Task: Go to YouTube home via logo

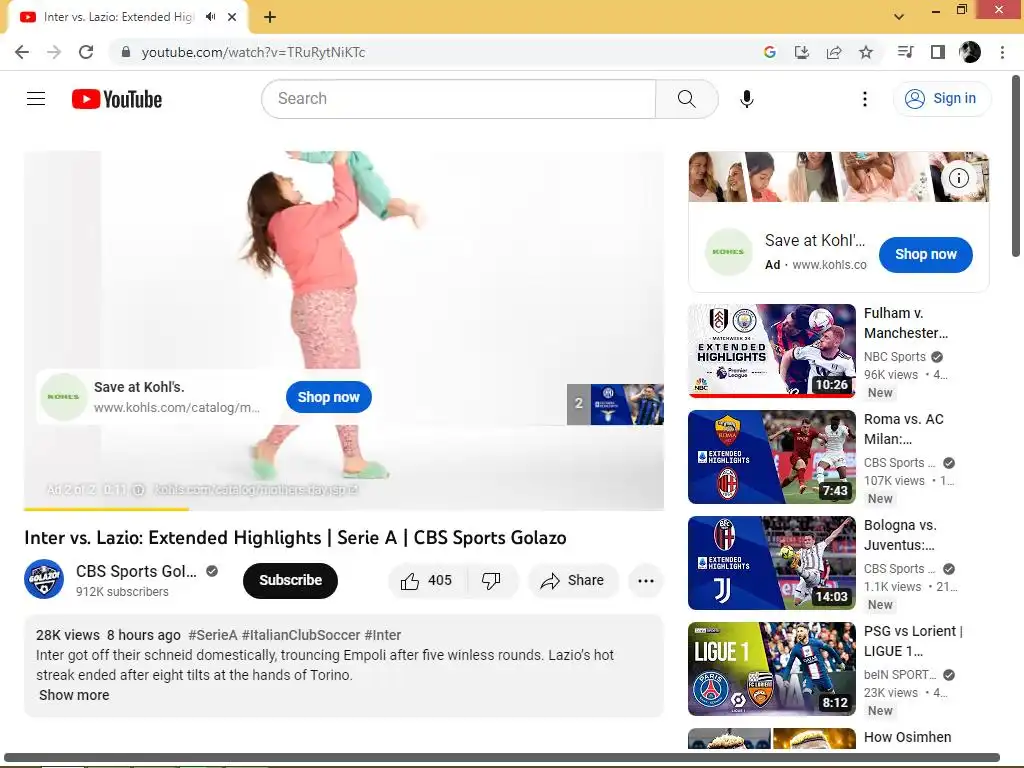Action: [117, 99]
